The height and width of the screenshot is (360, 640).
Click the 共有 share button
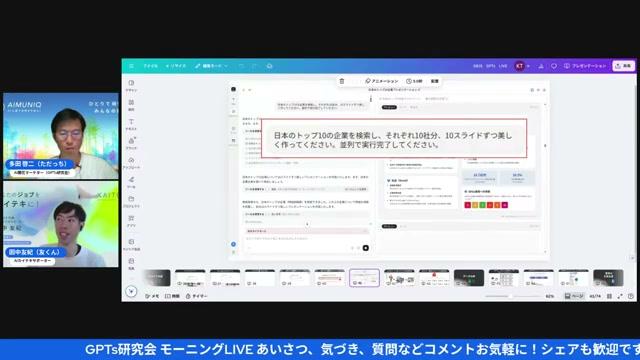623,66
